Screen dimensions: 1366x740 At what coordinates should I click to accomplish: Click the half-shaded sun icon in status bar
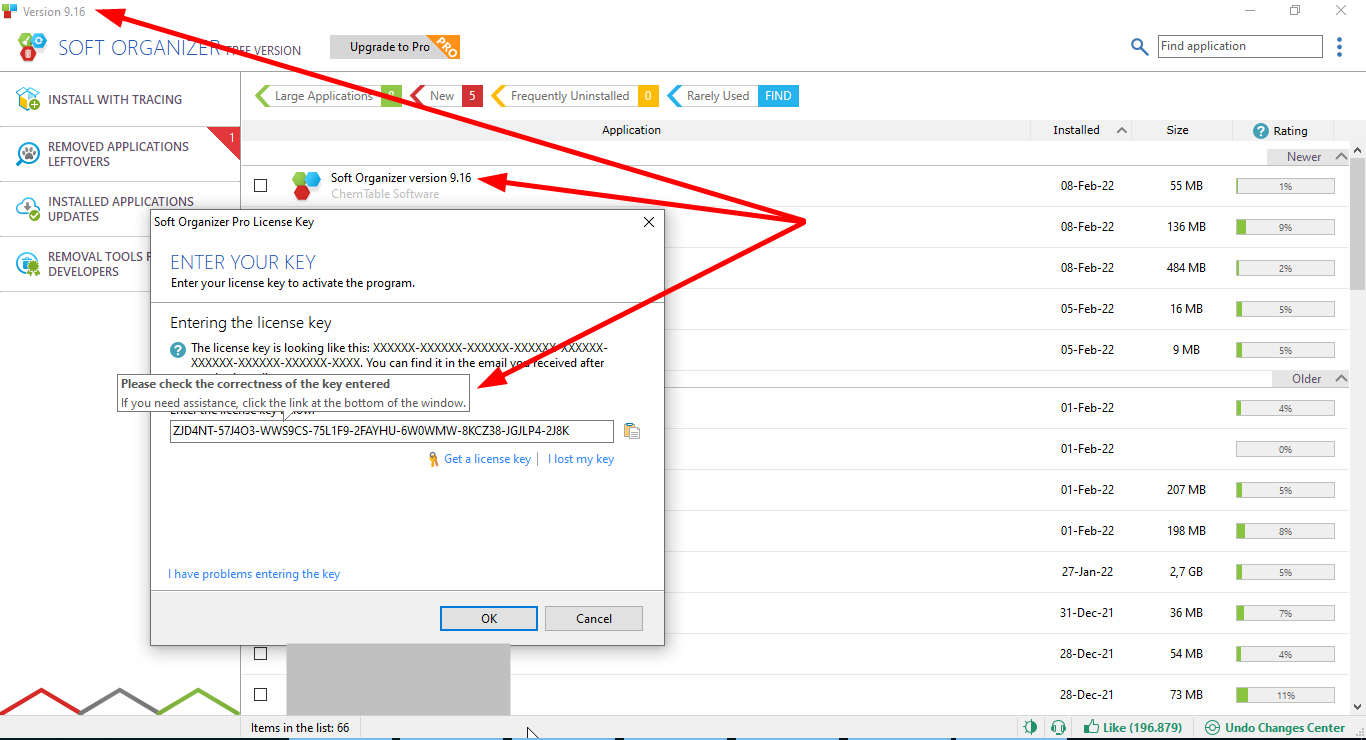pyautogui.click(x=1031, y=728)
